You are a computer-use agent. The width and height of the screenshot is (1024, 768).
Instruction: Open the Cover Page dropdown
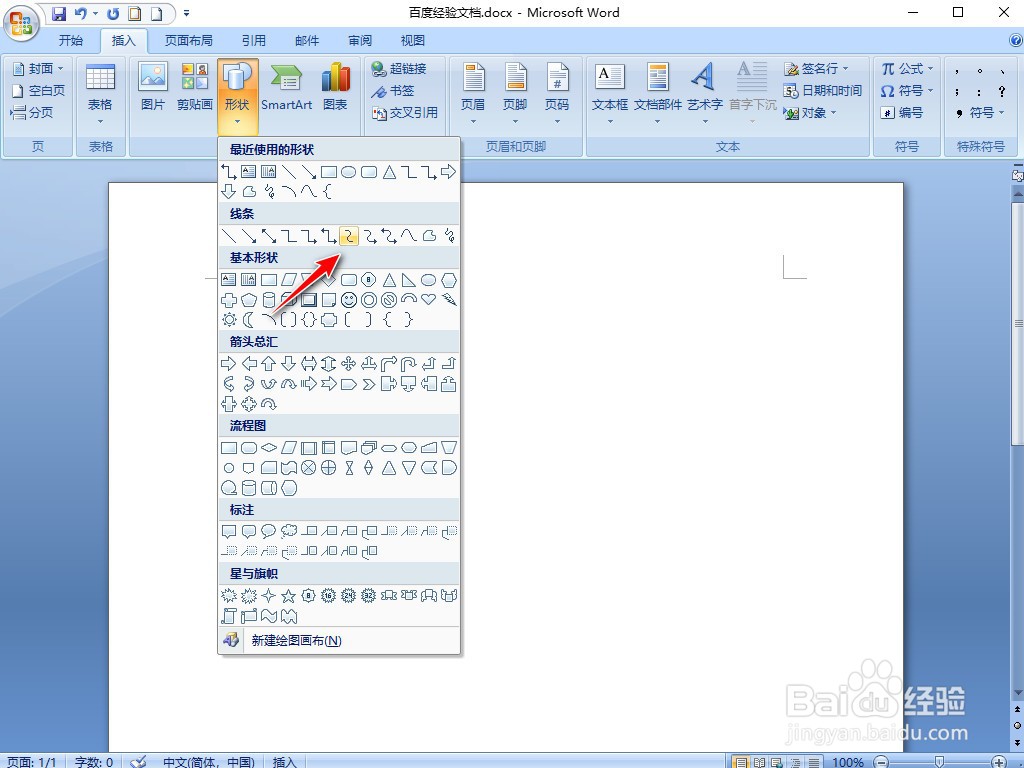pyautogui.click(x=39, y=69)
